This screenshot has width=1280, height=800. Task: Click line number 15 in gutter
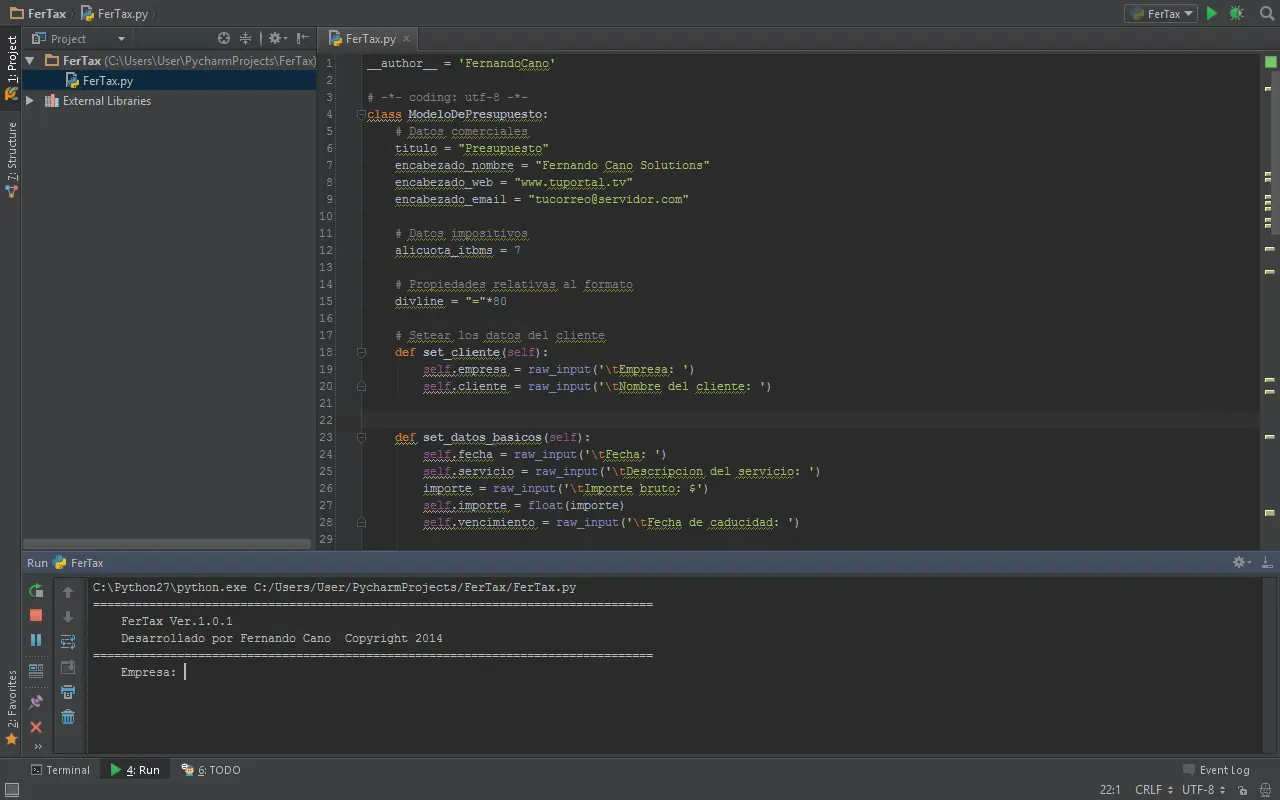coord(326,301)
